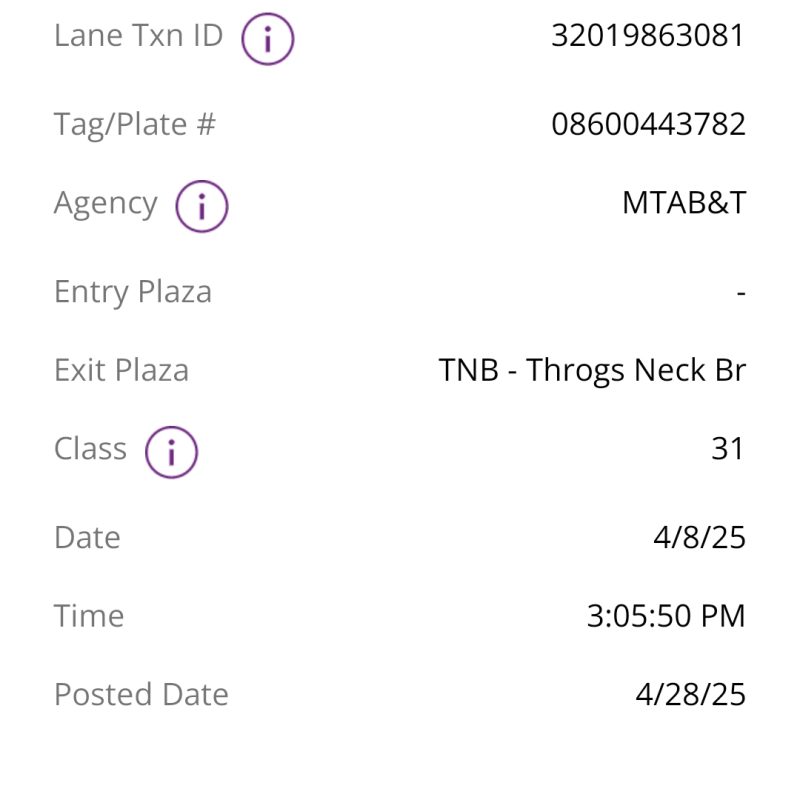Show Class info tooltip icon
800x800 pixels.
tap(171, 452)
